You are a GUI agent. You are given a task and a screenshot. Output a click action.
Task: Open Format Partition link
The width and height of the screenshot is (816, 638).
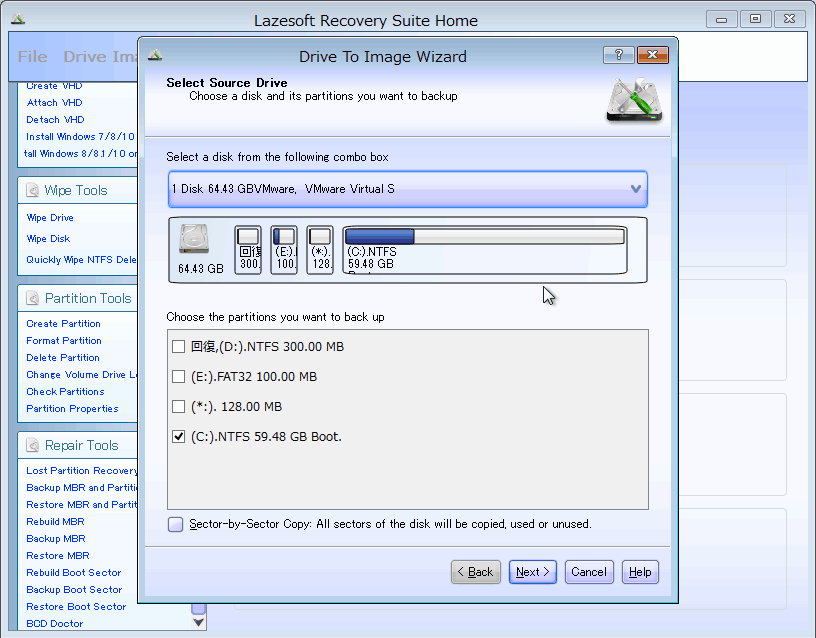pos(64,341)
